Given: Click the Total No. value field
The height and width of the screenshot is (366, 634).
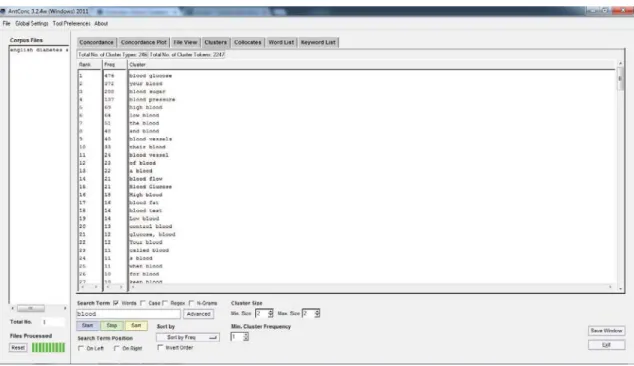Looking at the screenshot, I should 53,322.
